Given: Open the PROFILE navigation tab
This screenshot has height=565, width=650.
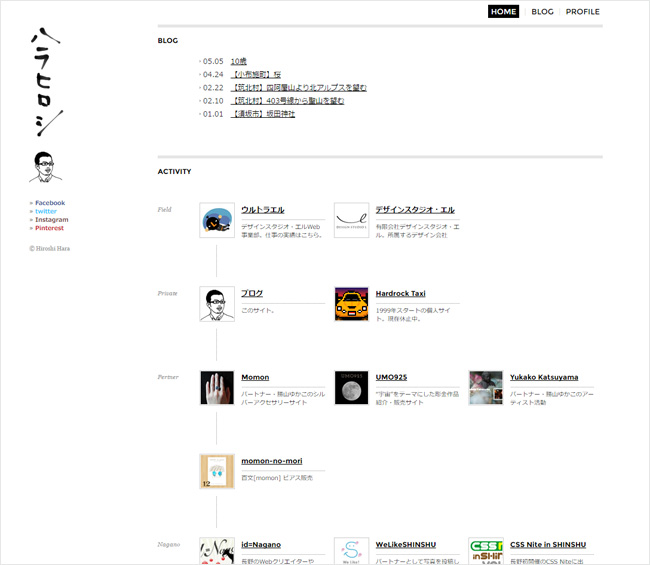Looking at the screenshot, I should coord(582,12).
